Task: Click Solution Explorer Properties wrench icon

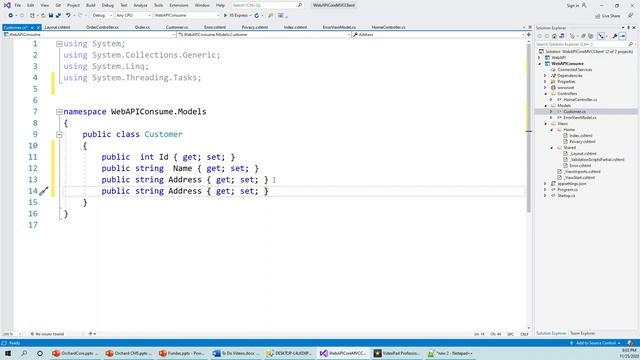Action: [615, 36]
